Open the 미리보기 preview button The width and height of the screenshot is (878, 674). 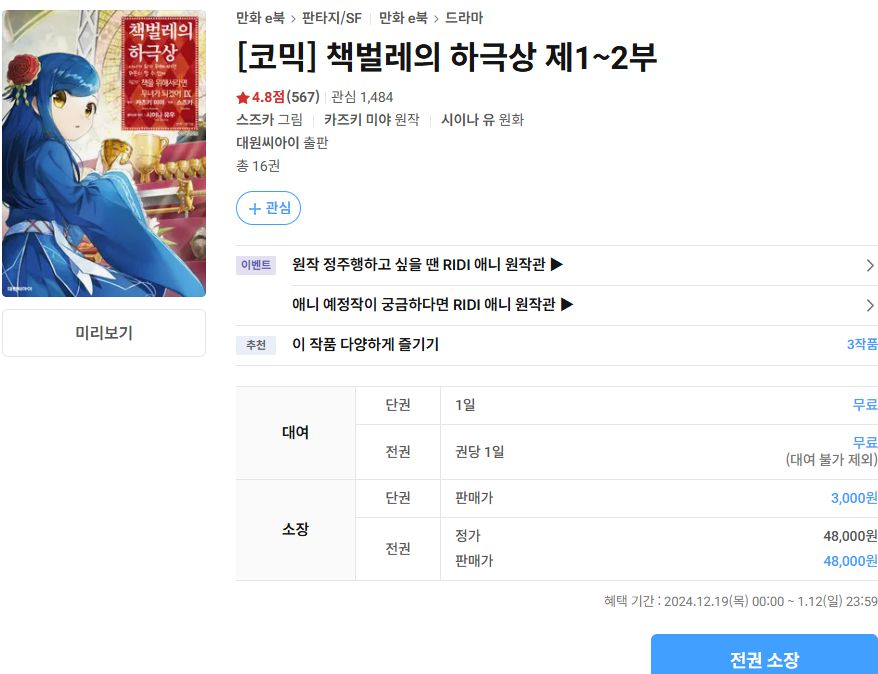click(104, 333)
